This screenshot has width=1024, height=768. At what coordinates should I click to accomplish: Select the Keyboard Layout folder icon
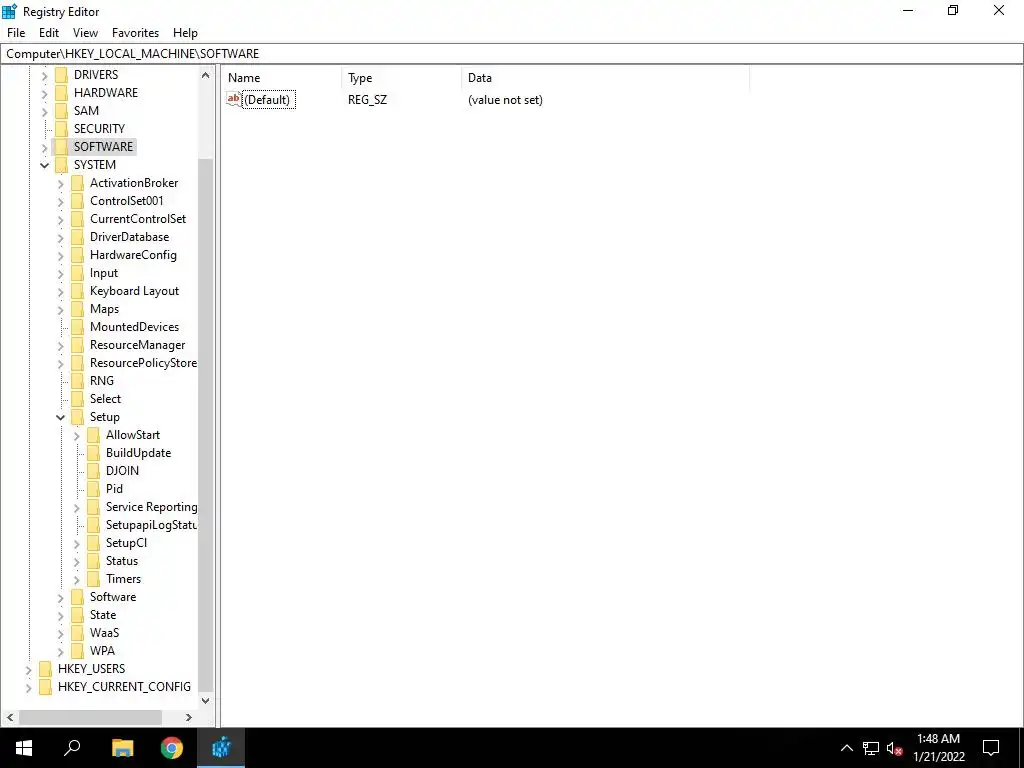pyautogui.click(x=77, y=291)
